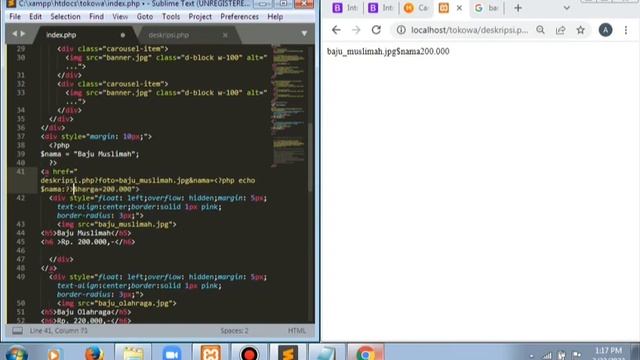Viewport: 640px width, 360px height.
Task: Change syntax via HTML status label
Action: [297, 331]
